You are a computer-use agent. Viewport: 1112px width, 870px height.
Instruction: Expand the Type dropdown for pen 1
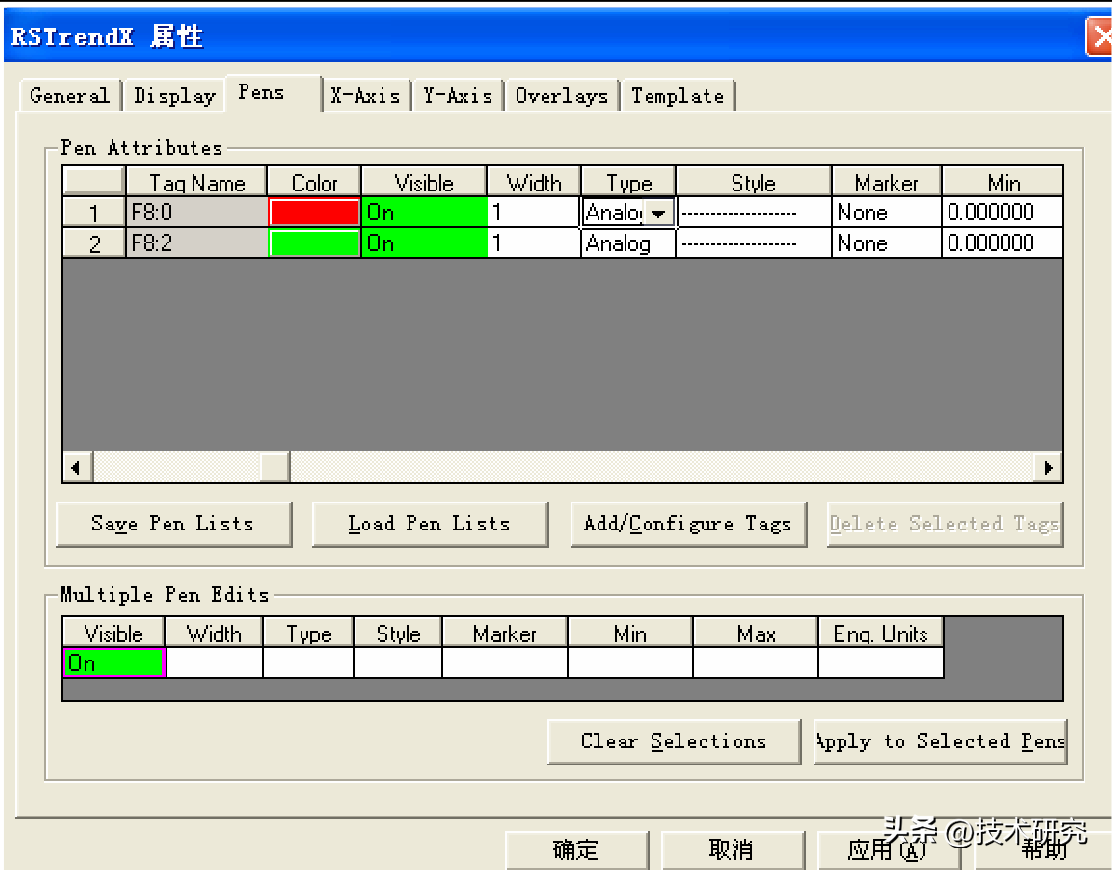point(658,213)
